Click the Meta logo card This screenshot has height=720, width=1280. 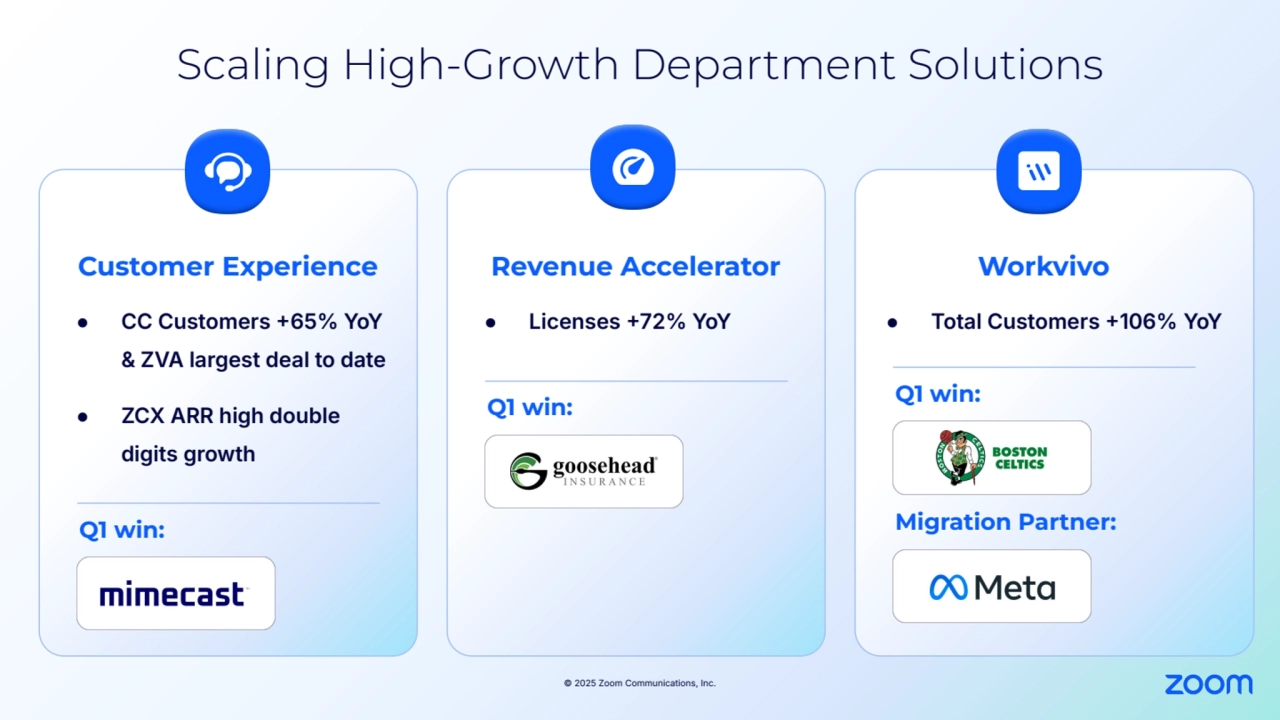click(x=992, y=586)
